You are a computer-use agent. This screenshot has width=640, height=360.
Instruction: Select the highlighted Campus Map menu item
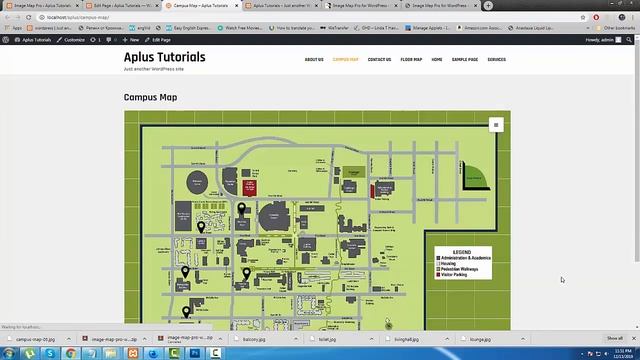point(345,60)
